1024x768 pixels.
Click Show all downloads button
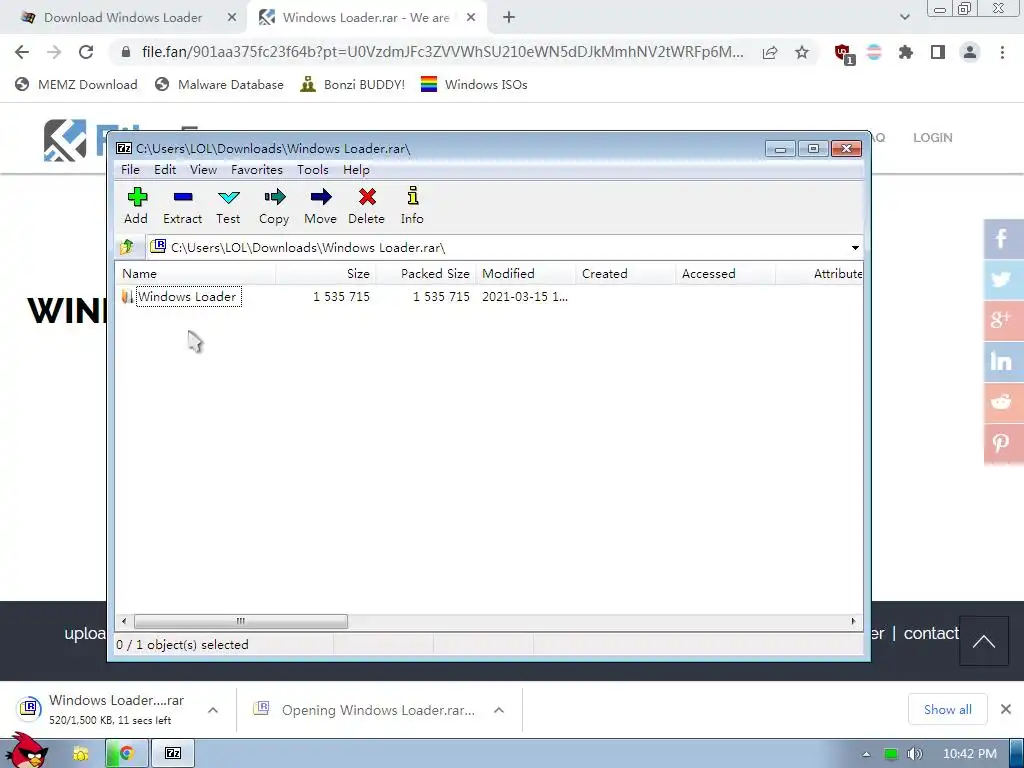tap(948, 710)
